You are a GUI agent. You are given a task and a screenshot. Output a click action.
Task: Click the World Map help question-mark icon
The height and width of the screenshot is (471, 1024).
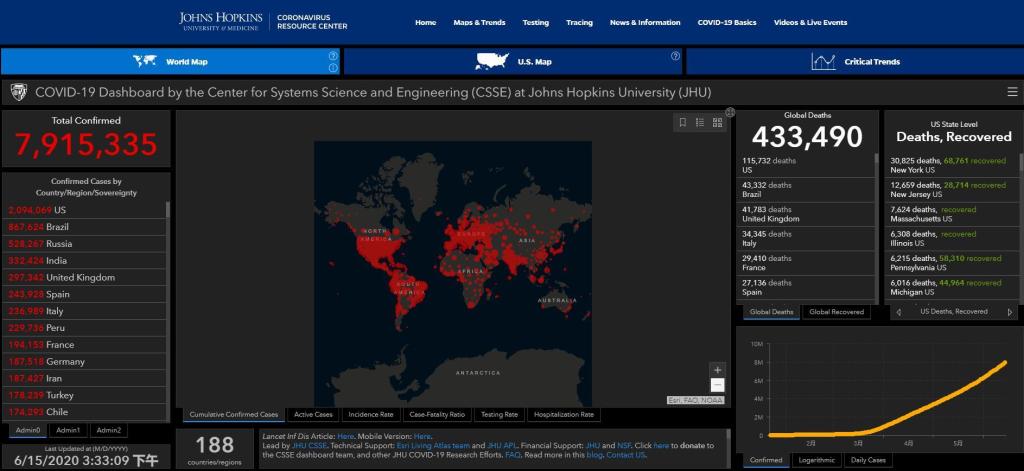[x=333, y=56]
